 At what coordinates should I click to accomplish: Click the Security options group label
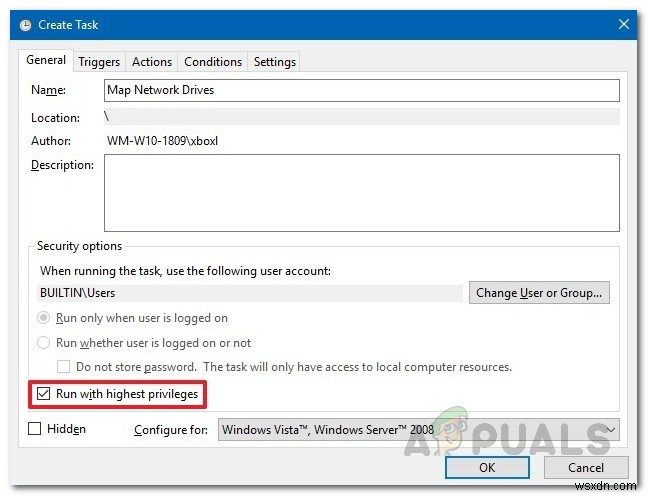(79, 246)
